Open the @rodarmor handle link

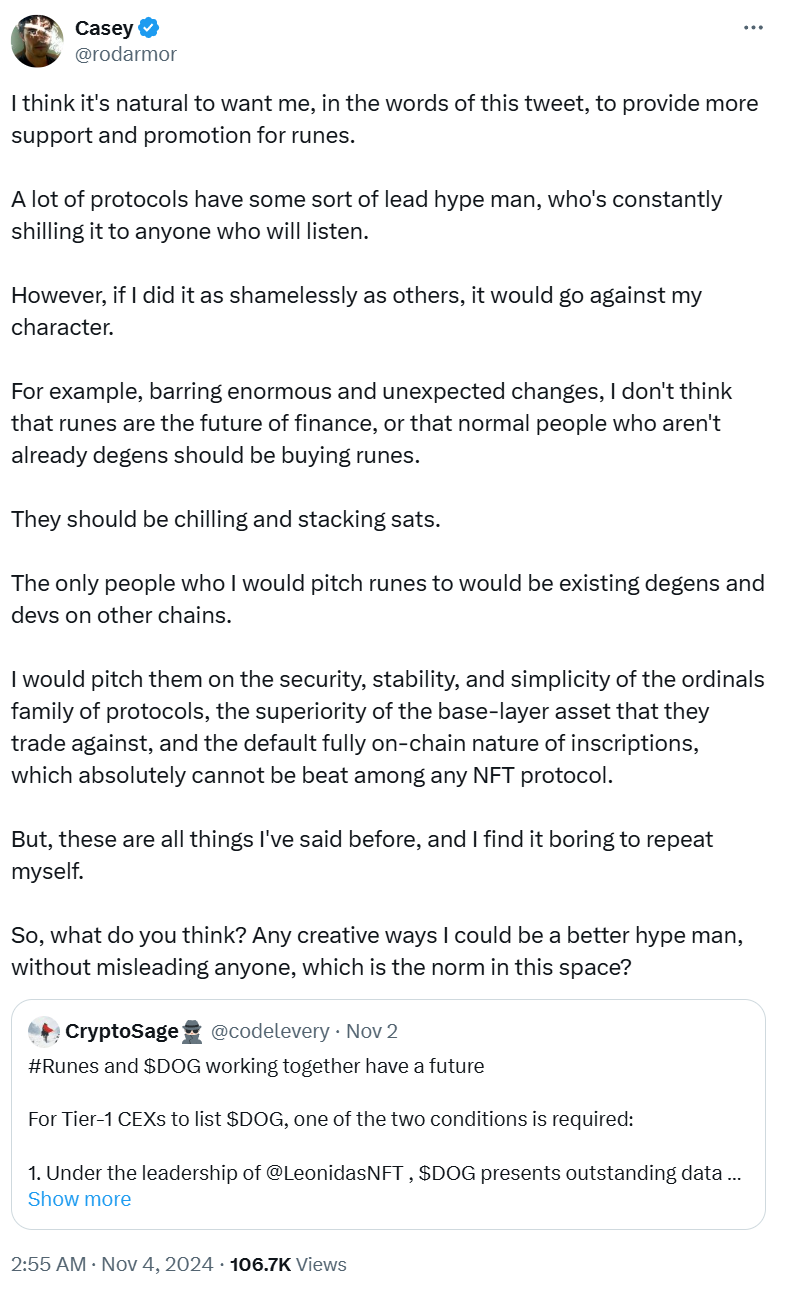[125, 54]
